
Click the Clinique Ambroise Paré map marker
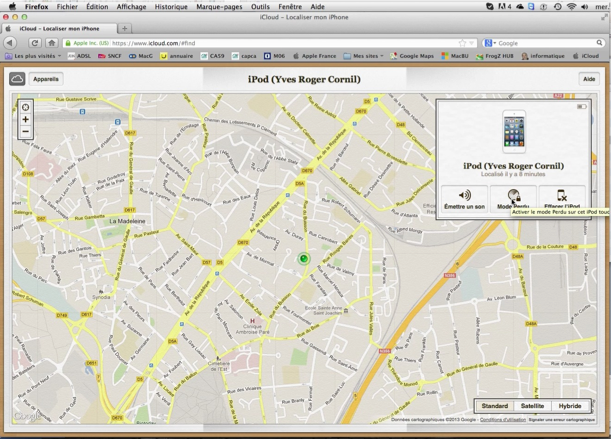[x=253, y=322]
